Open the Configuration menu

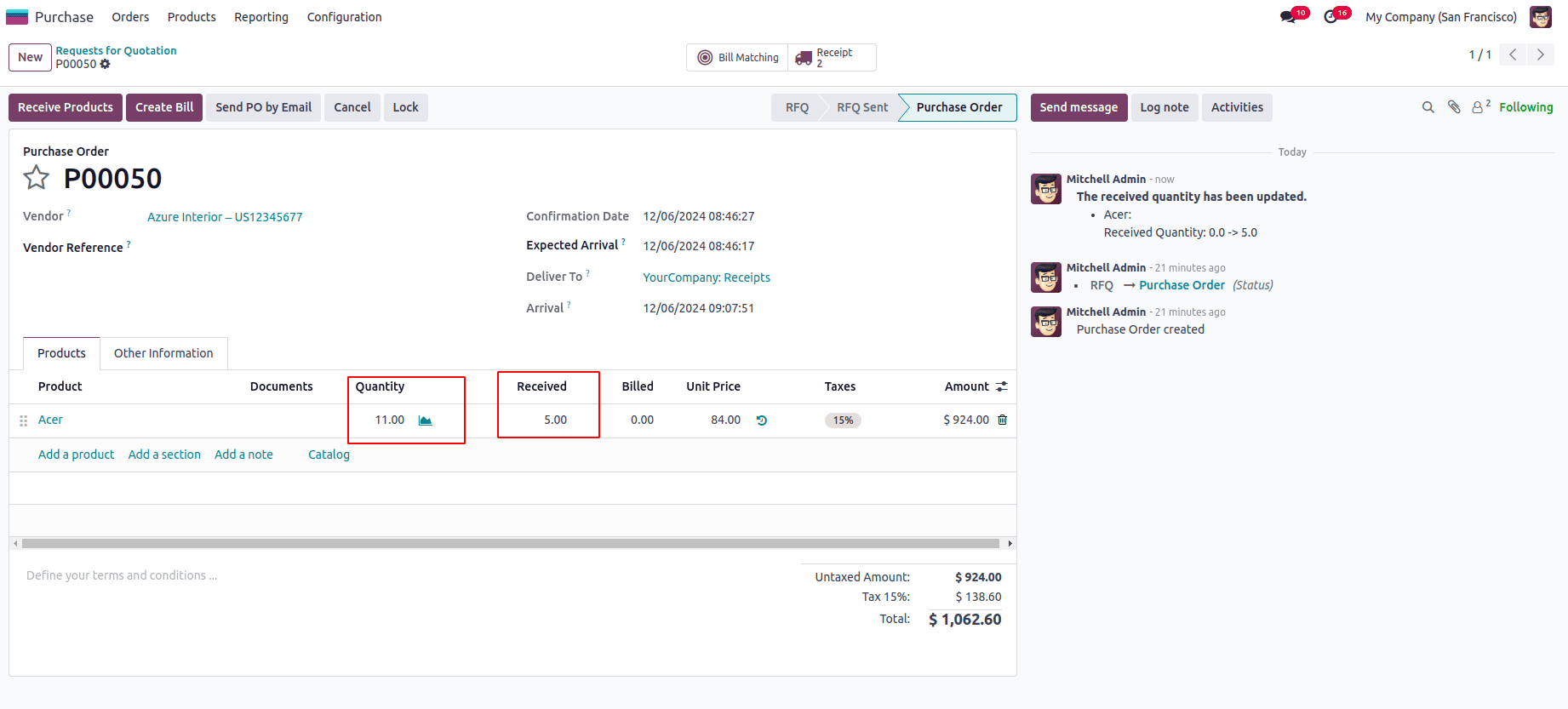[344, 17]
